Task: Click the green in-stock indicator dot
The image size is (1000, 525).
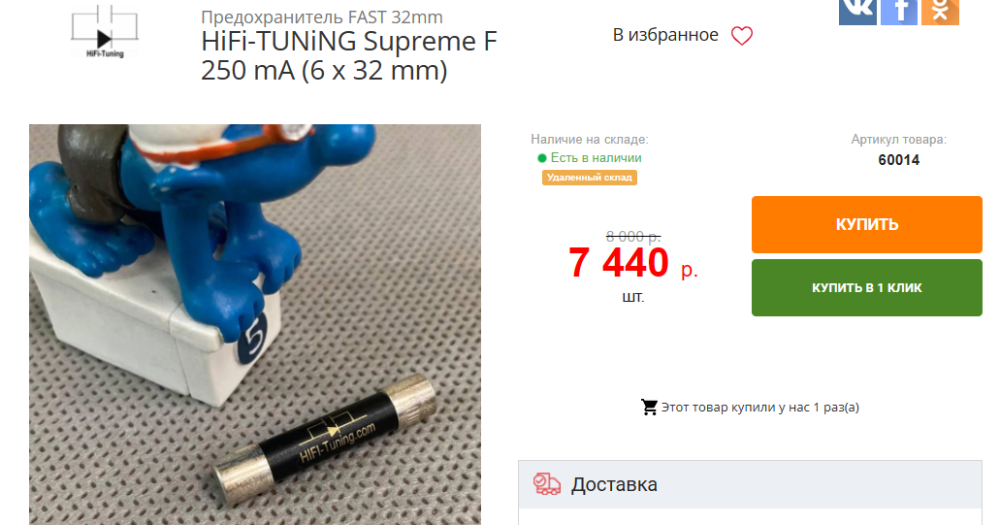Action: (542, 158)
